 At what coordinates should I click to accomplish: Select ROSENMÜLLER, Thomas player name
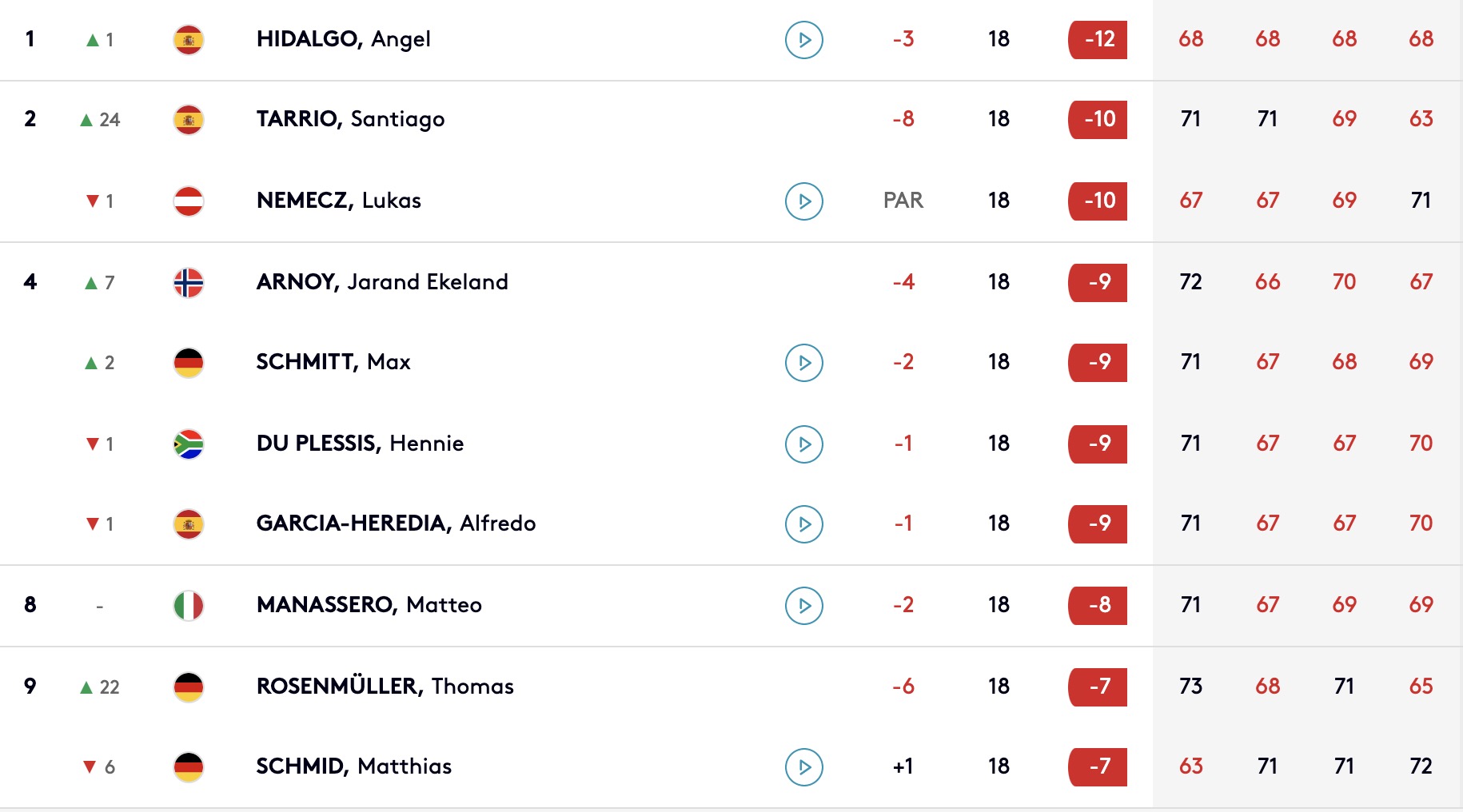(x=385, y=686)
